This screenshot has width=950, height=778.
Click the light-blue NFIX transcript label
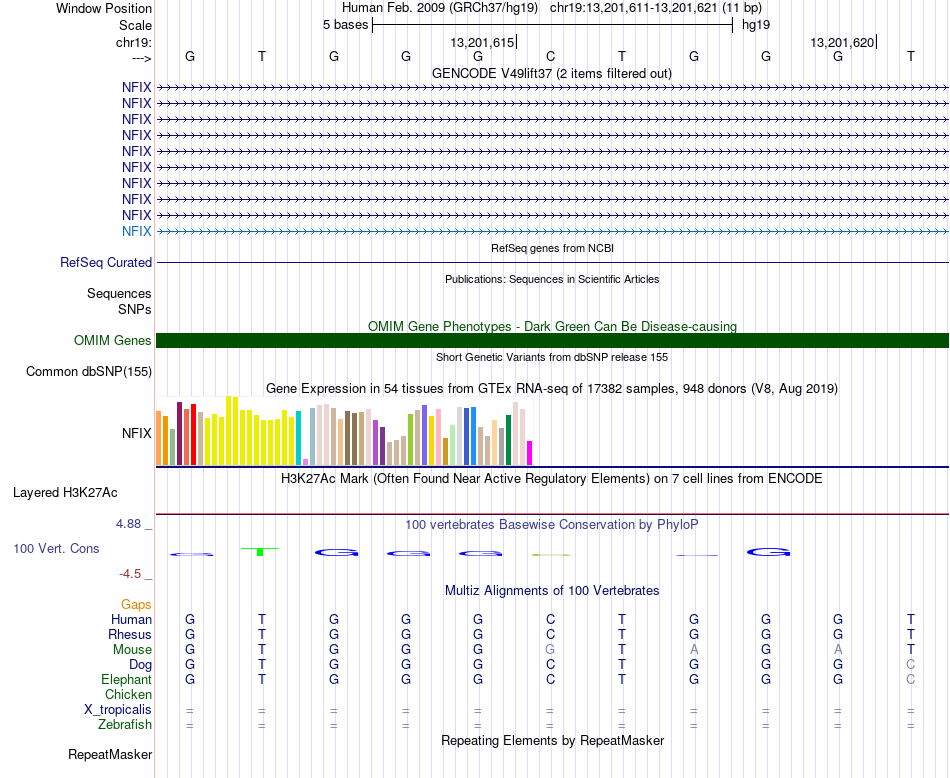tap(136, 231)
